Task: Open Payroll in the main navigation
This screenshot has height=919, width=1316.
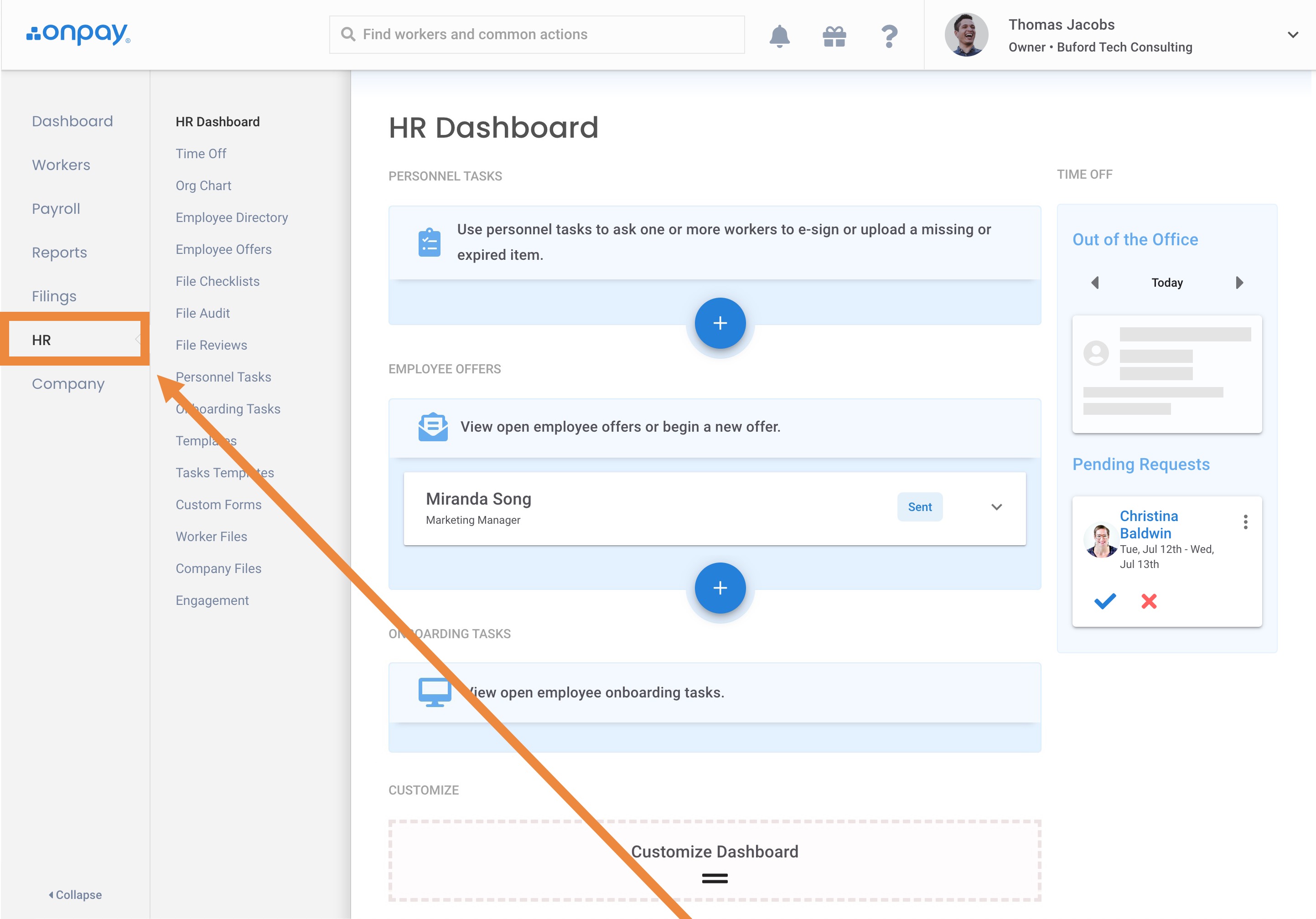Action: (x=56, y=208)
